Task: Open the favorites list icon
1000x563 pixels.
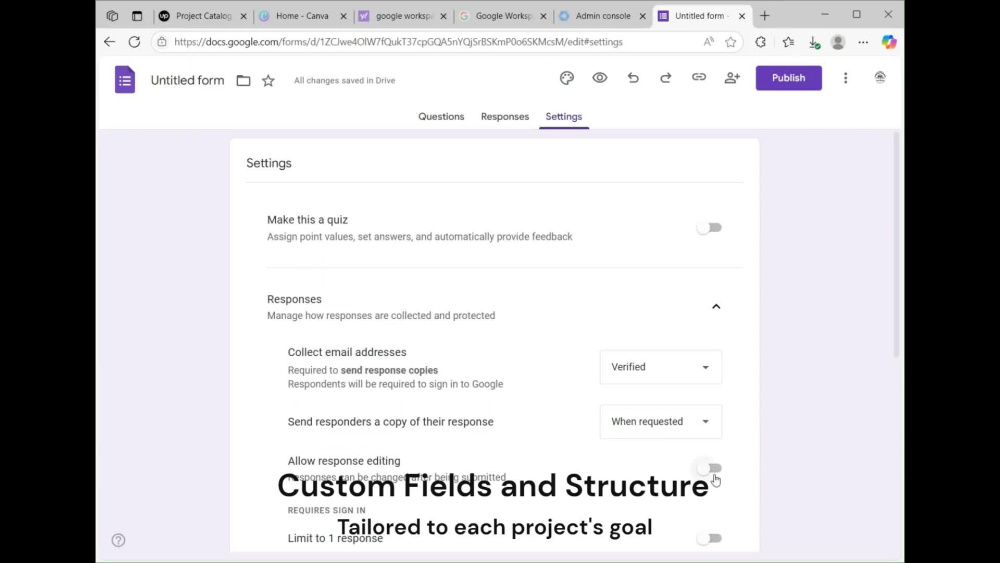Action: point(788,42)
